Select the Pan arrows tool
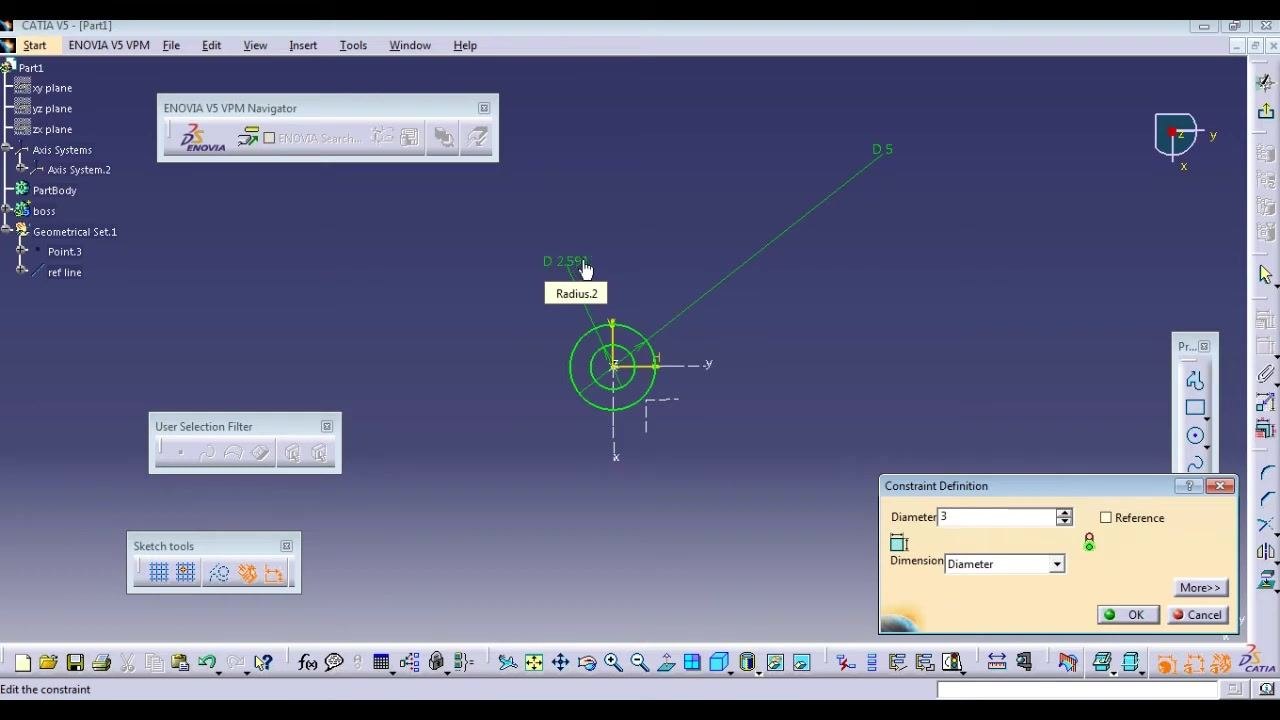Image resolution: width=1280 pixels, height=720 pixels. coord(560,662)
